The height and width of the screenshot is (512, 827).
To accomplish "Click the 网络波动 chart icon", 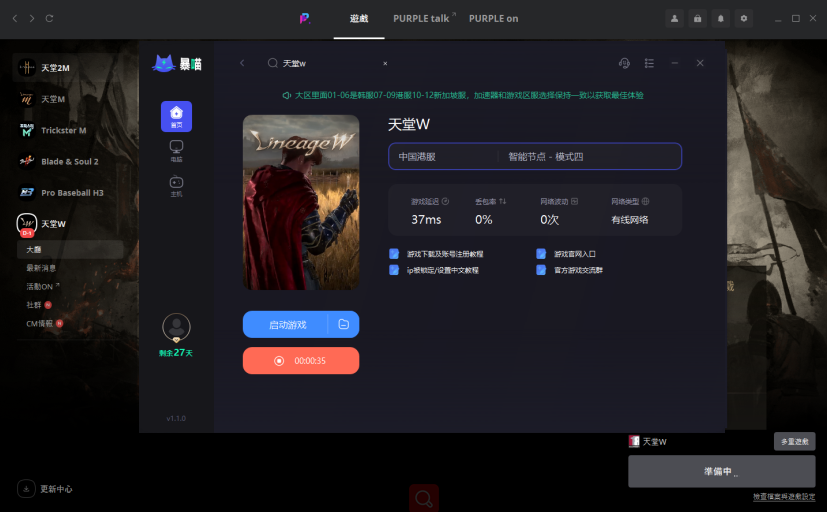I will pos(574,201).
